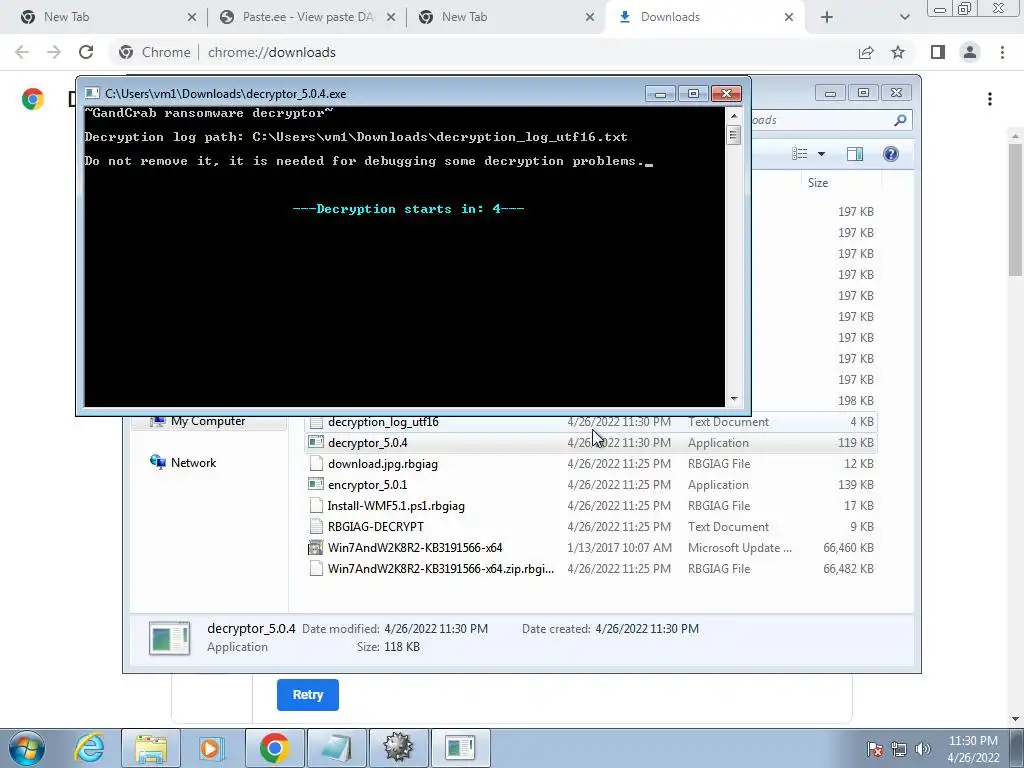Click RBGIAG-DECRYPT file icon
The width and height of the screenshot is (1024, 768).
click(315, 526)
